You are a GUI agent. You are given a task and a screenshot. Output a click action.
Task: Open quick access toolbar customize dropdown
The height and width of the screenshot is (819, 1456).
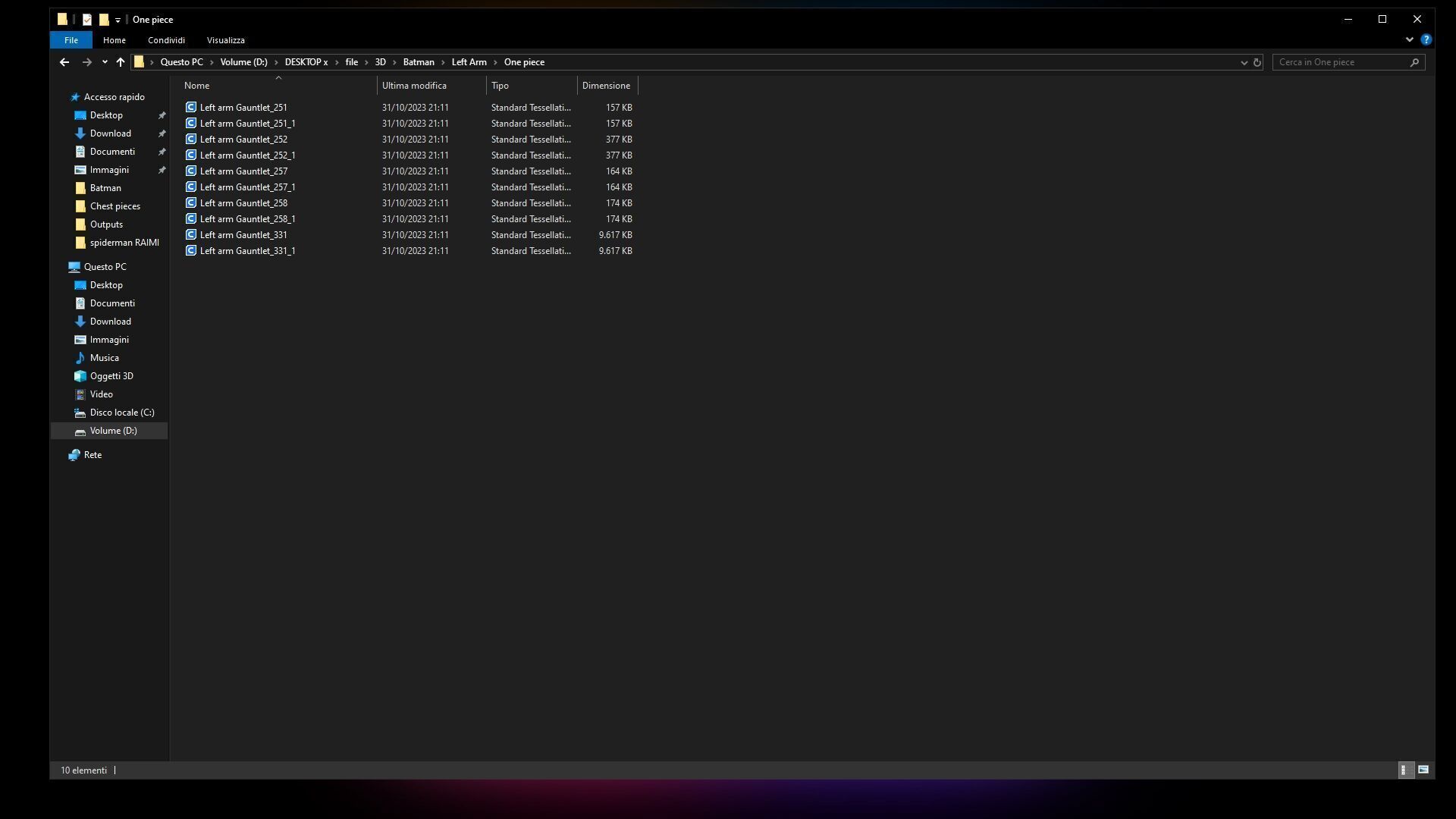point(118,20)
